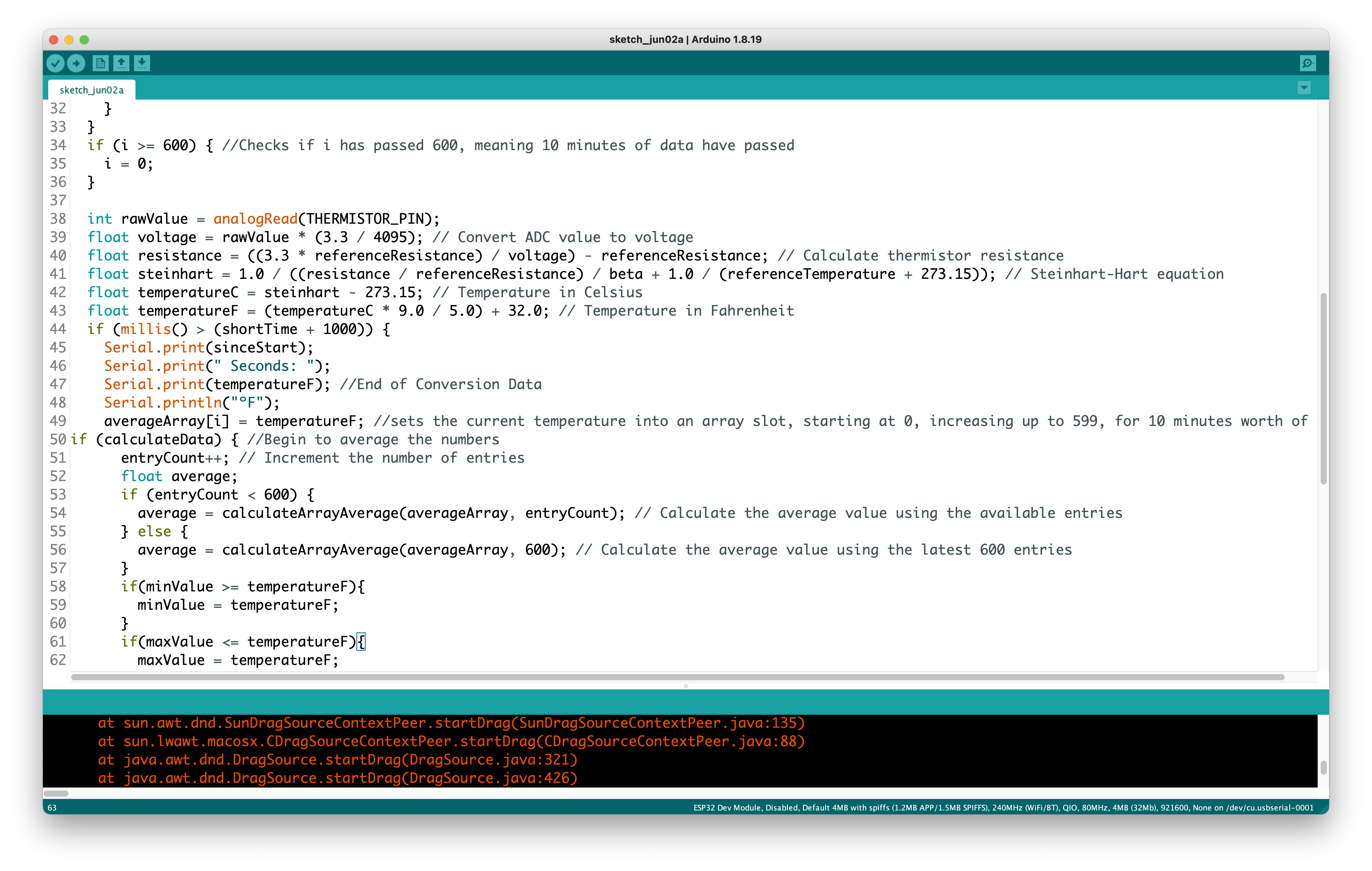Select the sketch_jun02a tab
Viewport: 1372px width, 871px height.
(x=92, y=90)
